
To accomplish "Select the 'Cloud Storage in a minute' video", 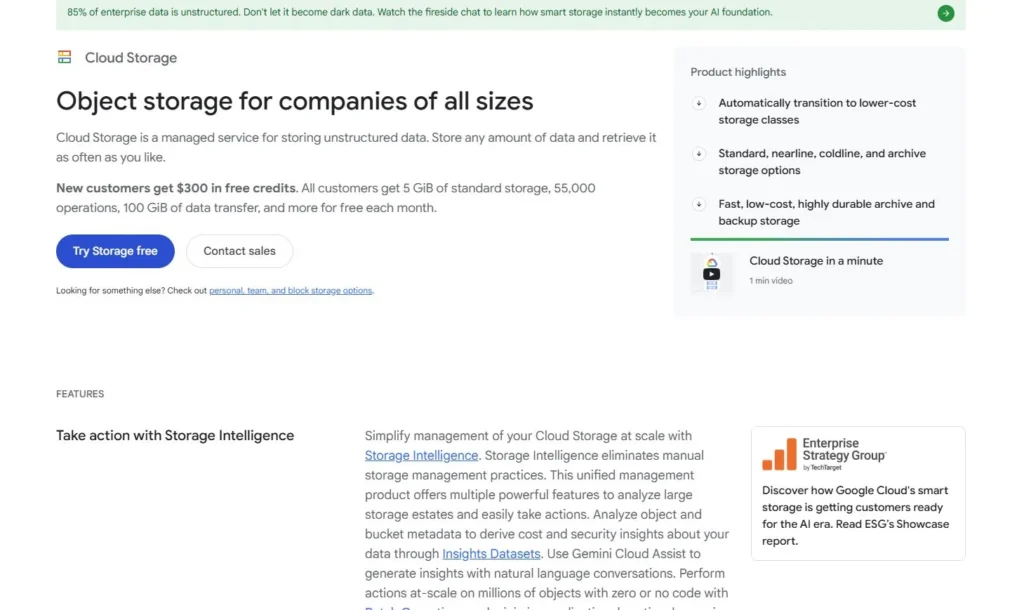I will pyautogui.click(x=818, y=260).
